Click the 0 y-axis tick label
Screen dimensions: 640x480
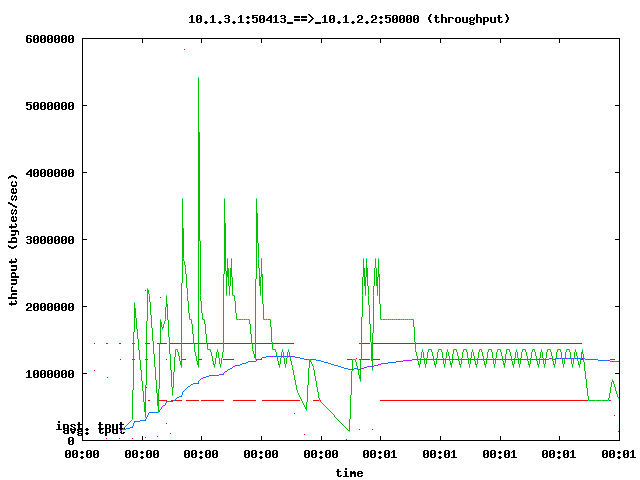(x=72, y=441)
